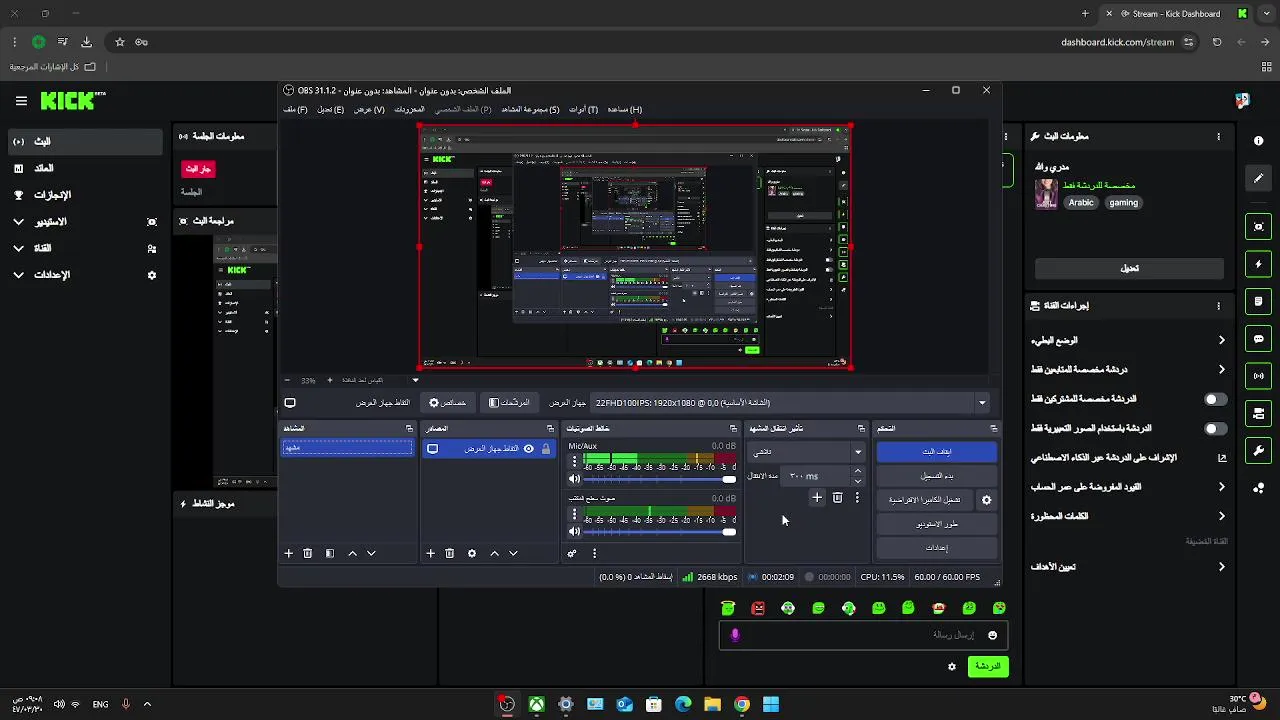1280x720 pixels.
Task: Open followers-only chat chevron
Action: 1221,369
